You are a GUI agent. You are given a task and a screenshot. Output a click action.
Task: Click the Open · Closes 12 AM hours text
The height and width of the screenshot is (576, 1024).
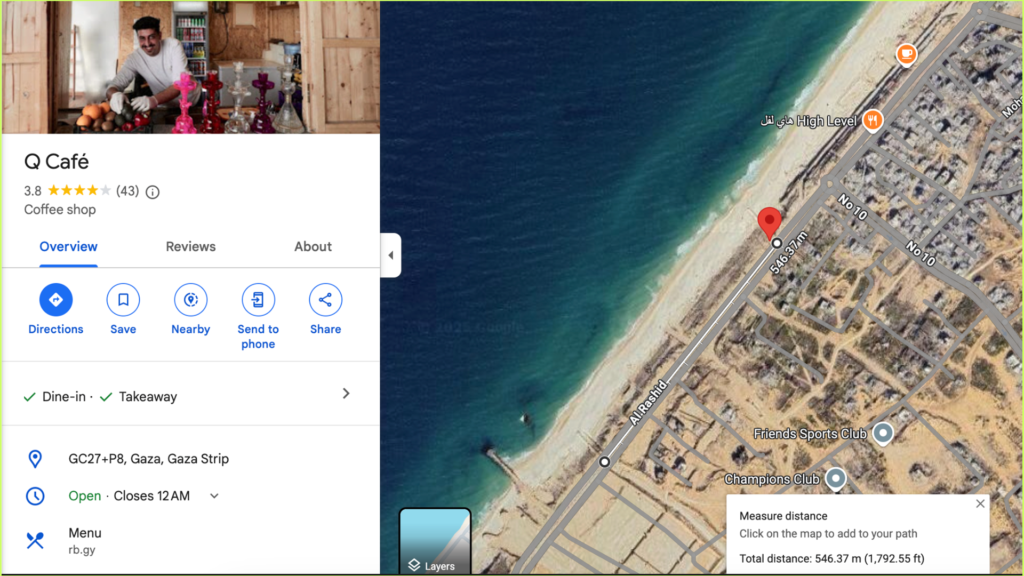[129, 496]
